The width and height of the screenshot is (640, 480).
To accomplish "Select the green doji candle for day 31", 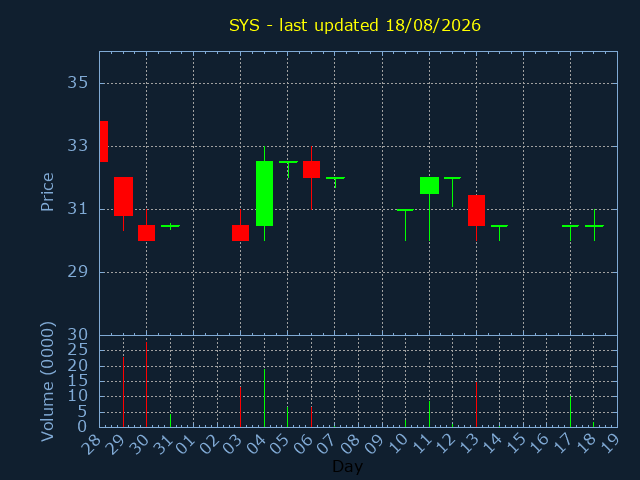I will [170, 226].
